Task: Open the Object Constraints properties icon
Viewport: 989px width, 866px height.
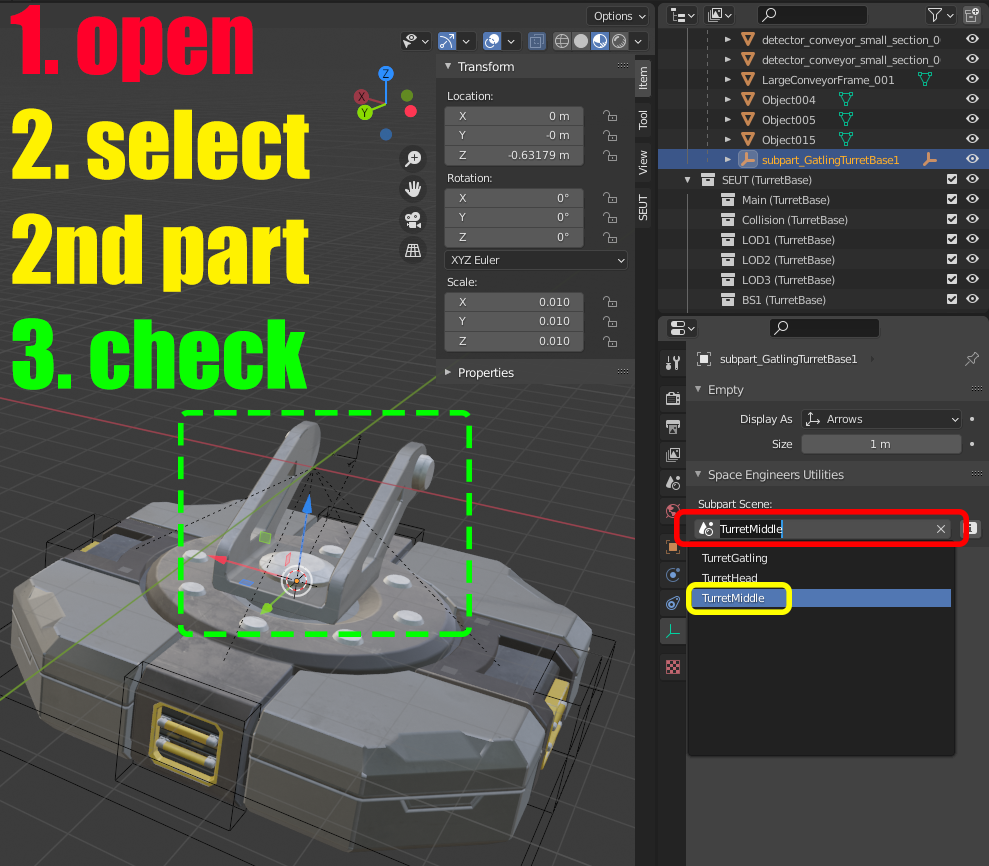Action: [x=673, y=603]
